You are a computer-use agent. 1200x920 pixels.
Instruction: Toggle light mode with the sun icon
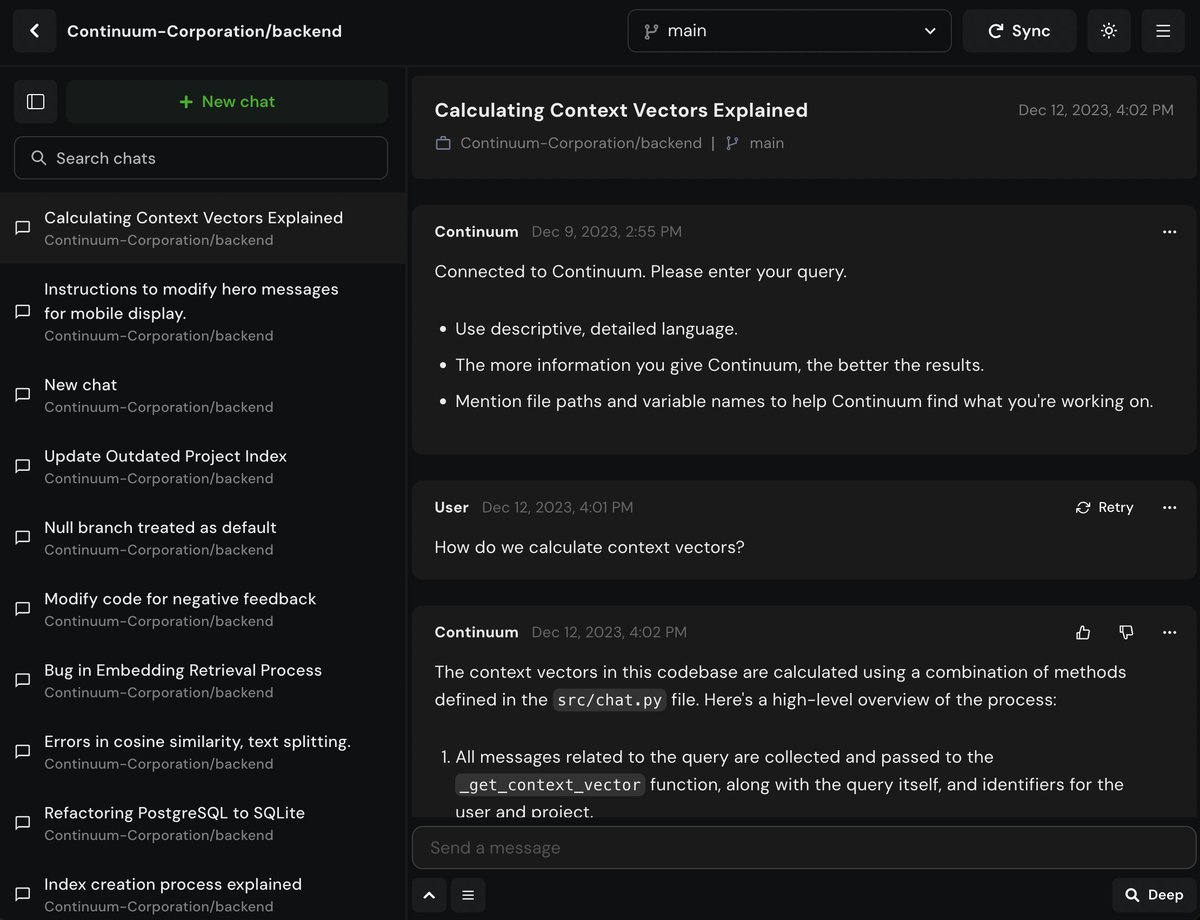pos(1108,30)
